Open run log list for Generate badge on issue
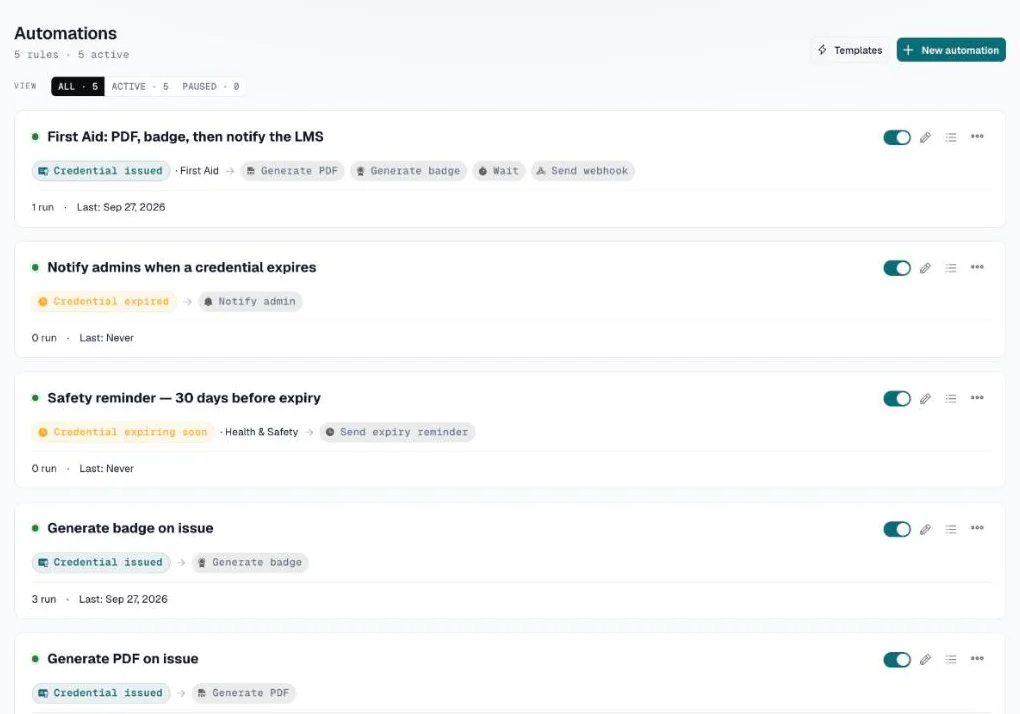The image size is (1020, 714). [951, 529]
